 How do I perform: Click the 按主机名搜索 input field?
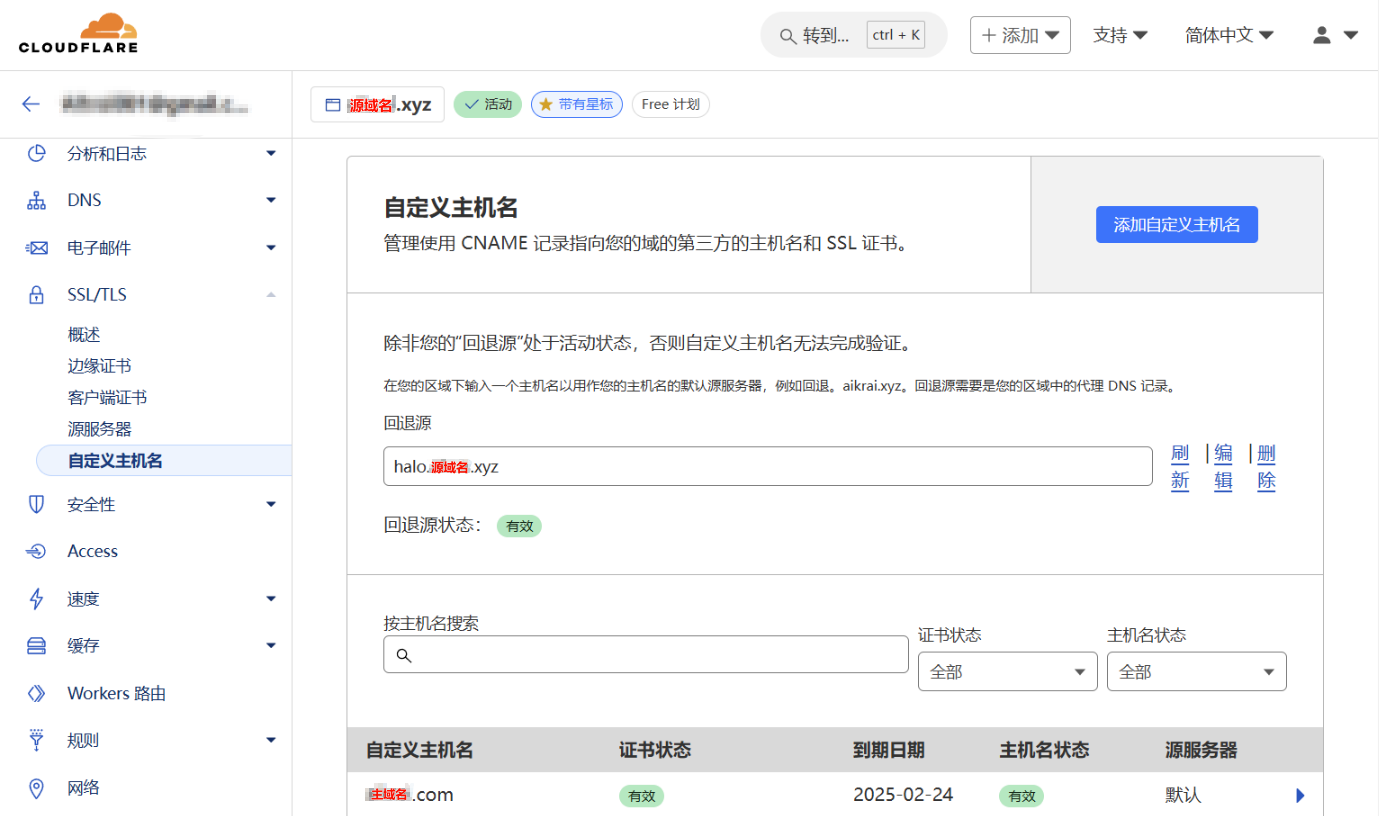coord(646,655)
